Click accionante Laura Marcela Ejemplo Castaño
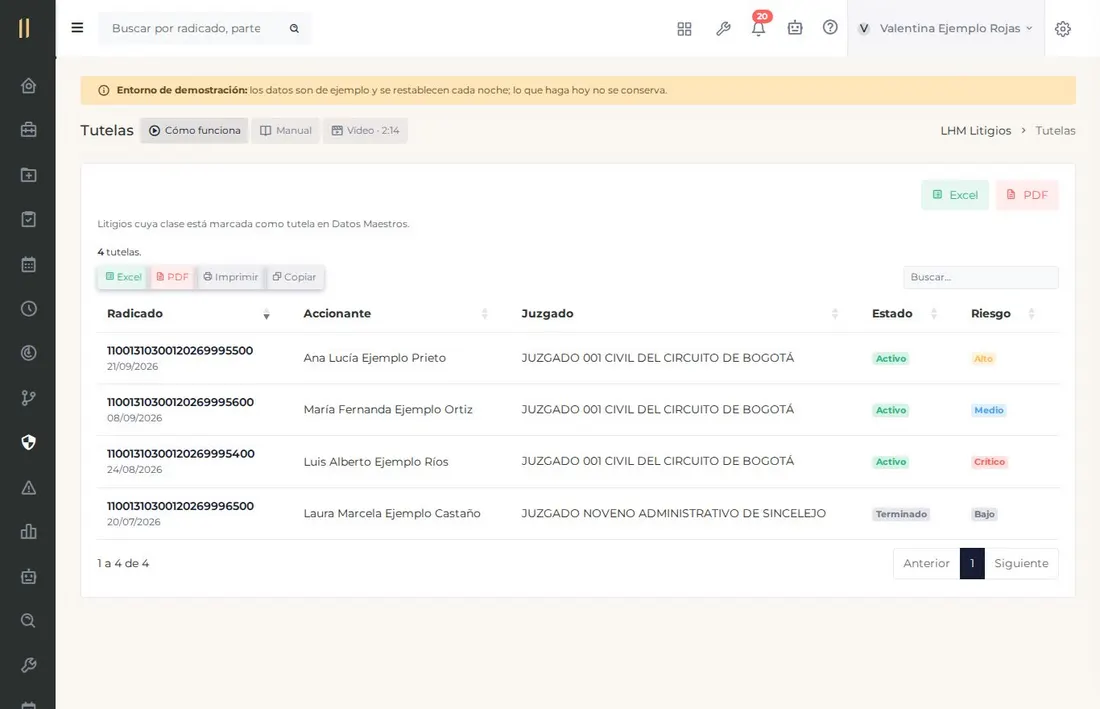Viewport: 1100px width, 709px height. [391, 513]
